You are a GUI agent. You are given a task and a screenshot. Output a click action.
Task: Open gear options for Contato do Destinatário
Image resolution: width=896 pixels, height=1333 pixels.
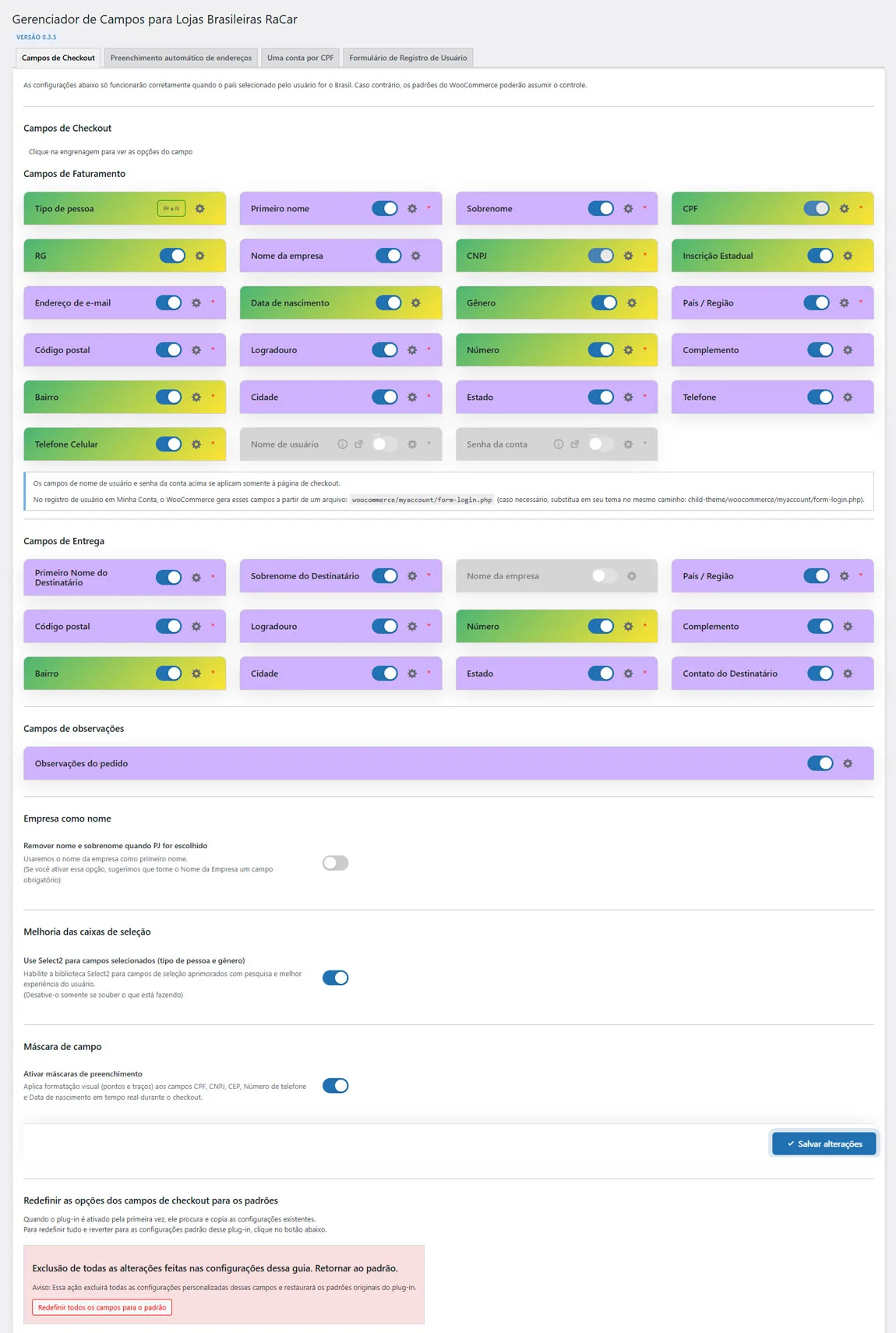point(848,674)
